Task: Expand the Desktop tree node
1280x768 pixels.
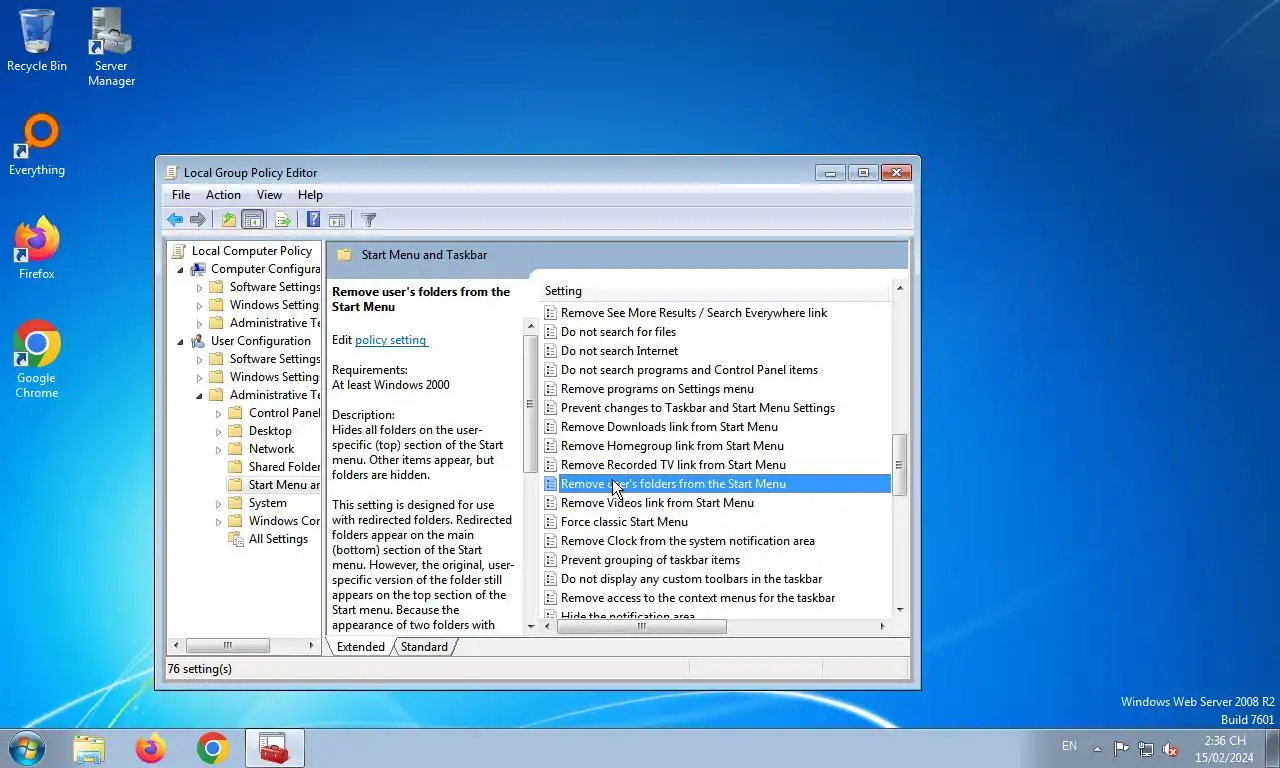Action: [x=218, y=431]
